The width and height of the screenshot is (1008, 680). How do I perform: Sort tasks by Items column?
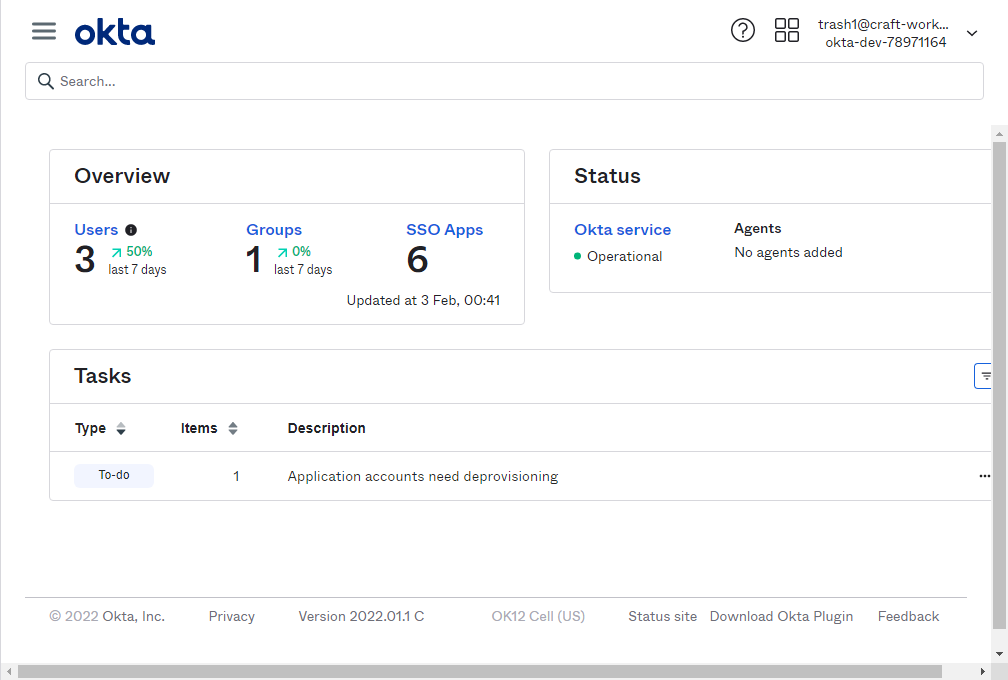coord(209,428)
